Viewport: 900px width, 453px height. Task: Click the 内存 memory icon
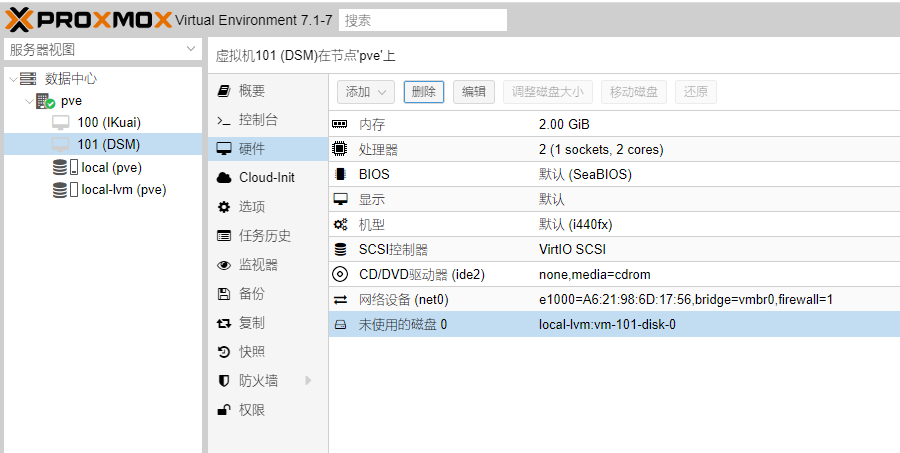click(x=340, y=125)
